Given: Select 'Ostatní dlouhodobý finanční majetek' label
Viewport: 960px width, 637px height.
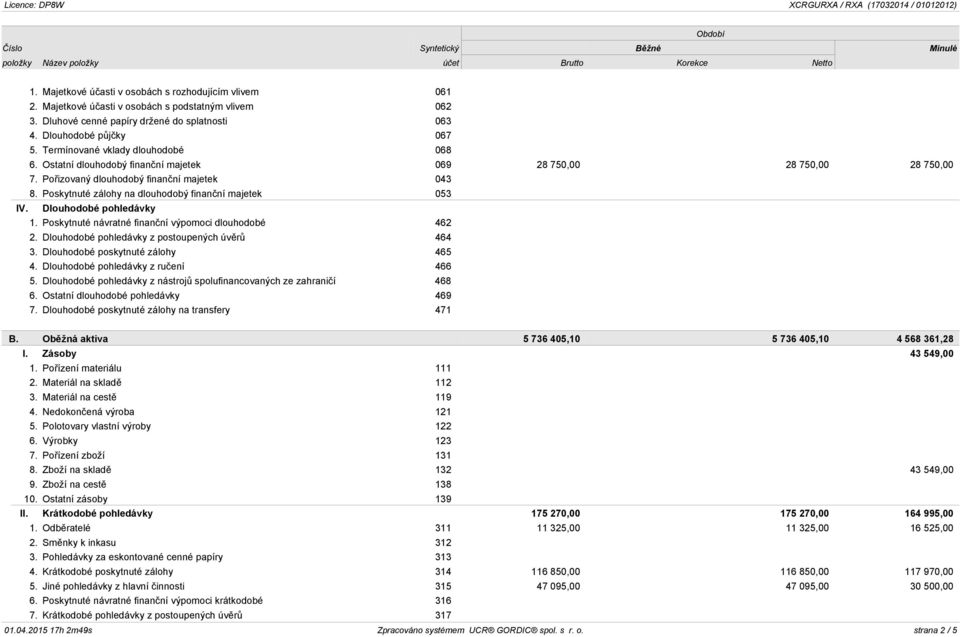Looking at the screenshot, I should [x=121, y=165].
